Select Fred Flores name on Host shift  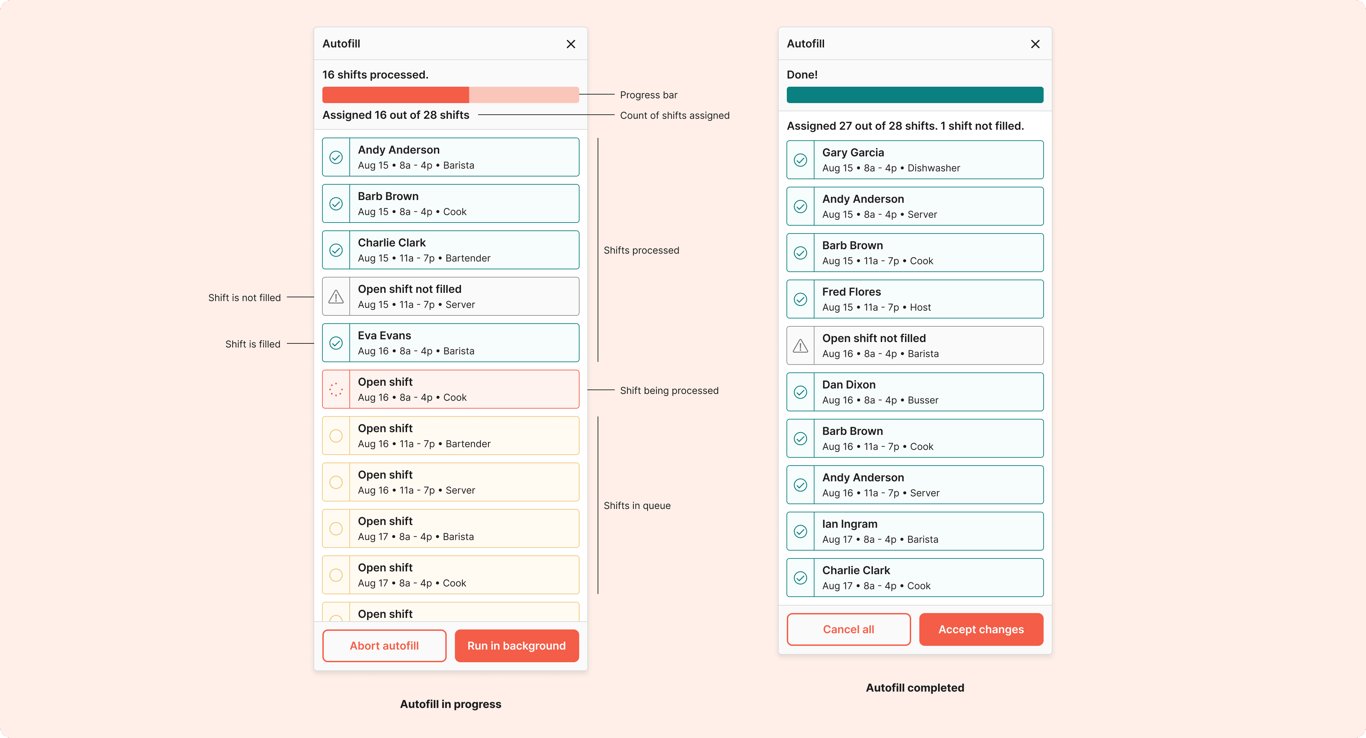[x=851, y=292]
